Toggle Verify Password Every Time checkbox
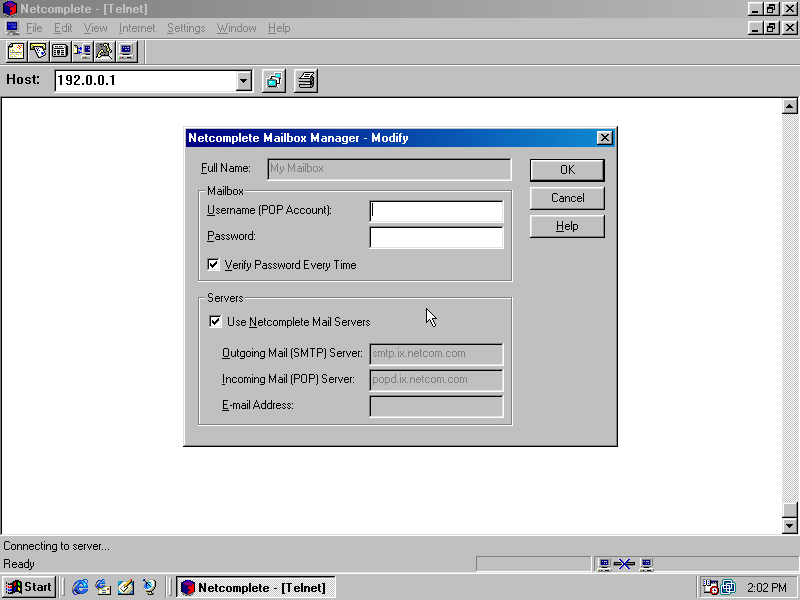800x600 pixels. (x=213, y=265)
